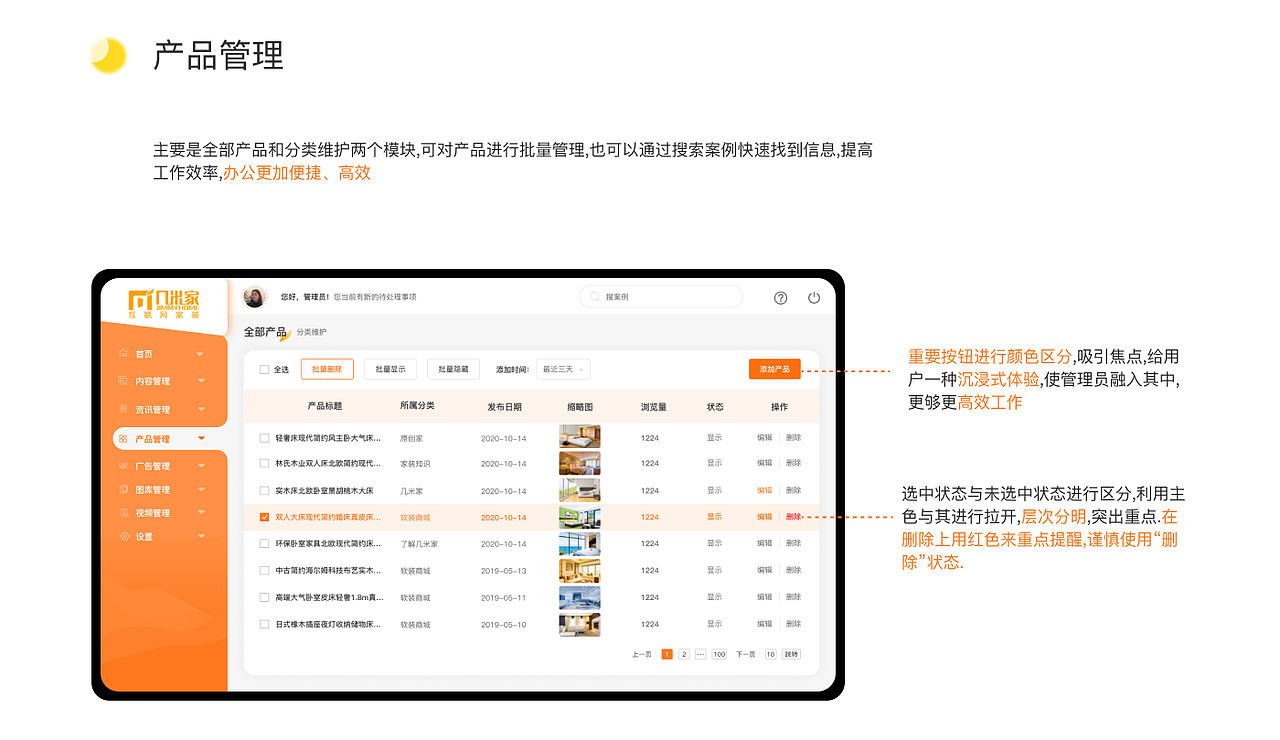Image resolution: width=1280 pixels, height=740 pixels.
Task: Select the 全部产品 tab
Action: (264, 329)
